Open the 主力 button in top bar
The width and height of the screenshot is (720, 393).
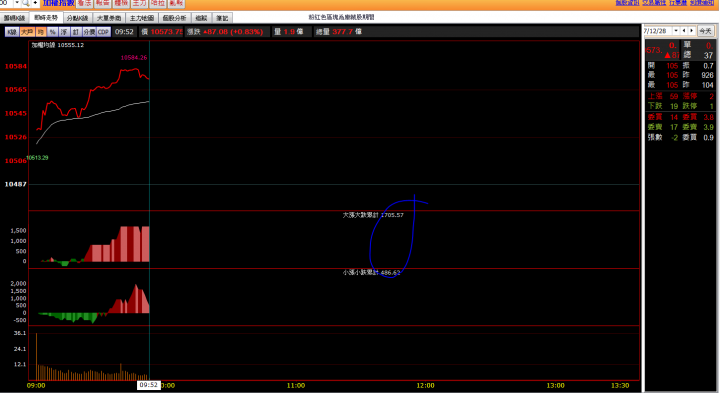tap(139, 3)
